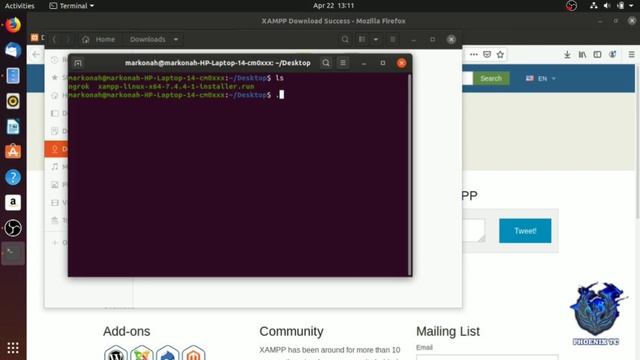Open Terminal app menu in top bar

click(x=71, y=6)
